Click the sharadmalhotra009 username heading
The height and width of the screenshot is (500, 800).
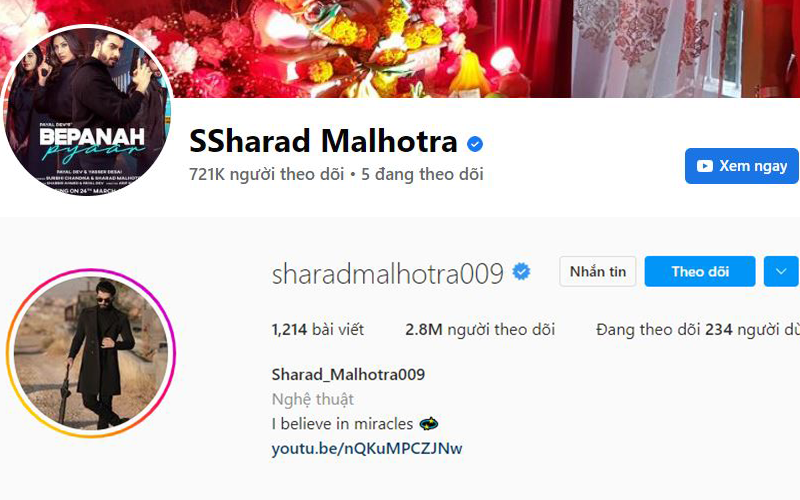[x=388, y=273]
